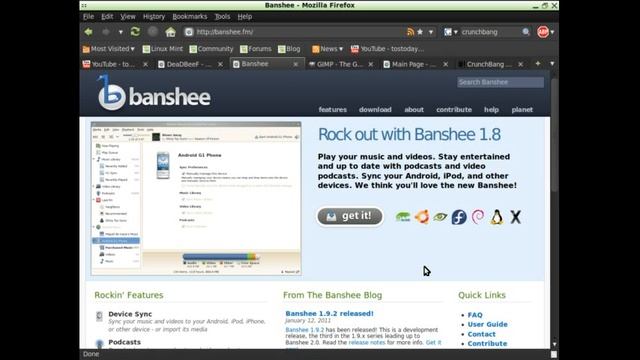
Task: Open the Forums bookmark
Action: click(256, 49)
